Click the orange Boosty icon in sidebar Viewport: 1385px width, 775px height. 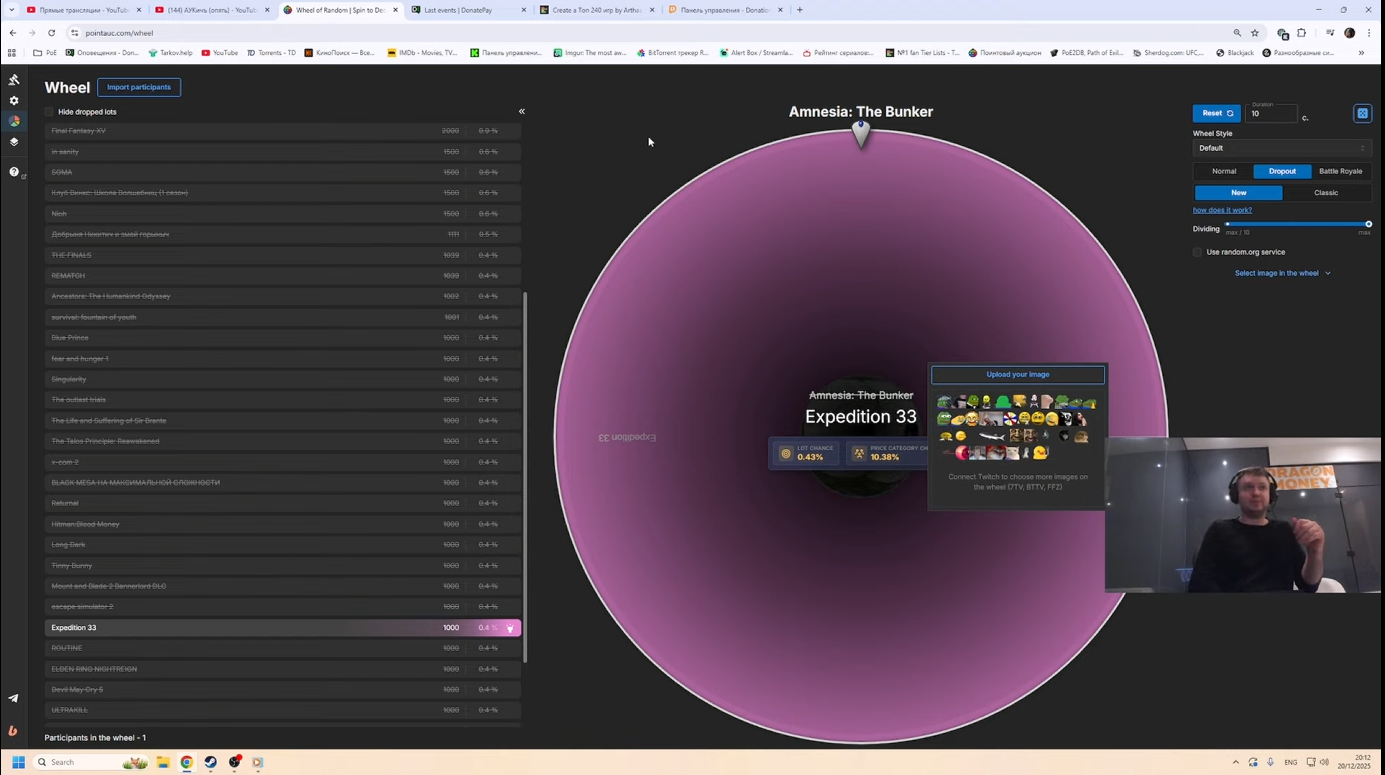point(13,731)
